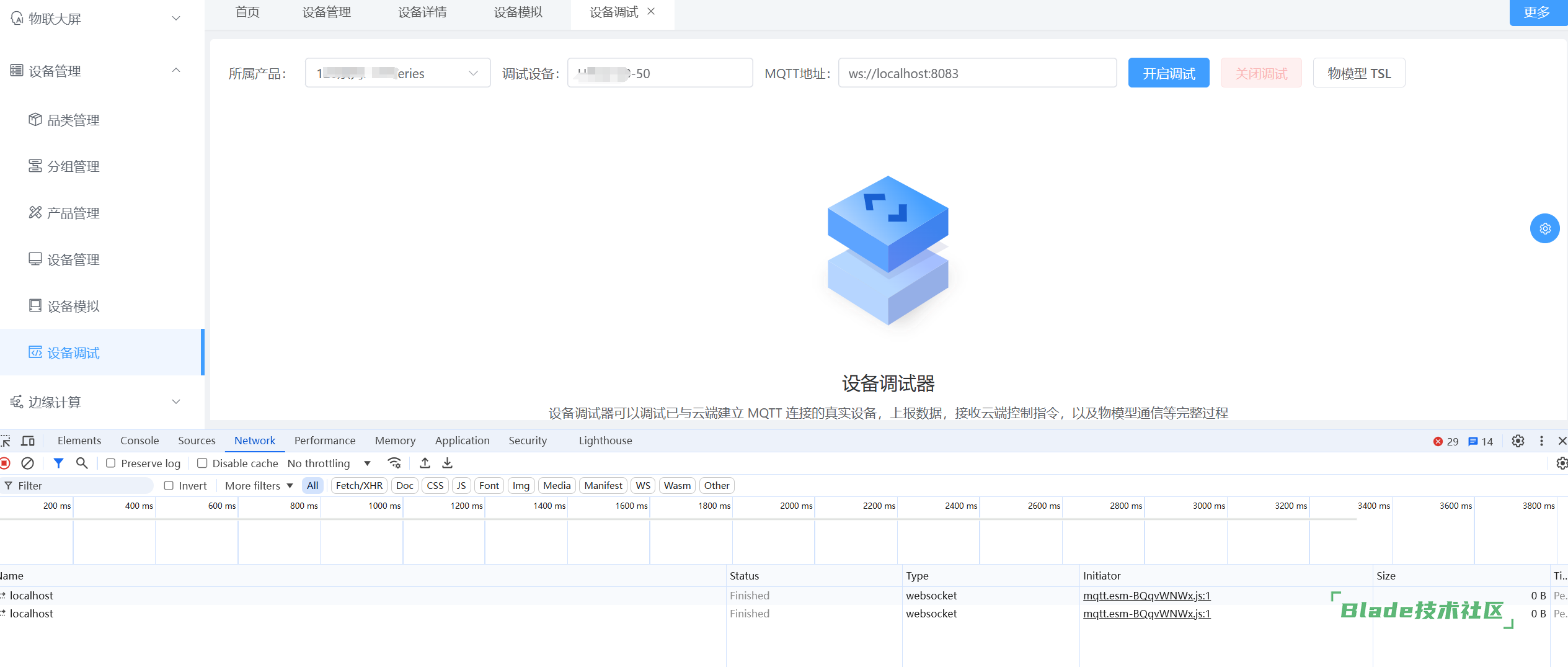Open the Lighthouse tab in DevTools
The width and height of the screenshot is (1568, 667).
605,441
